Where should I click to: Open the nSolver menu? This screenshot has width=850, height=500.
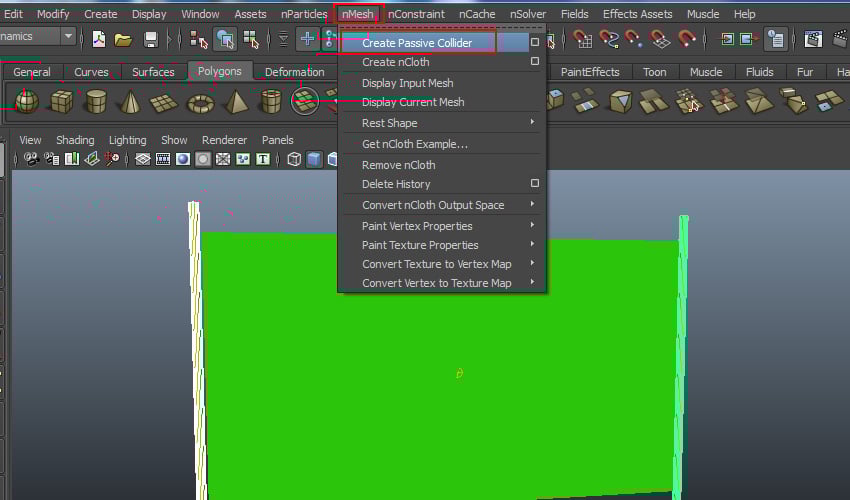click(528, 14)
